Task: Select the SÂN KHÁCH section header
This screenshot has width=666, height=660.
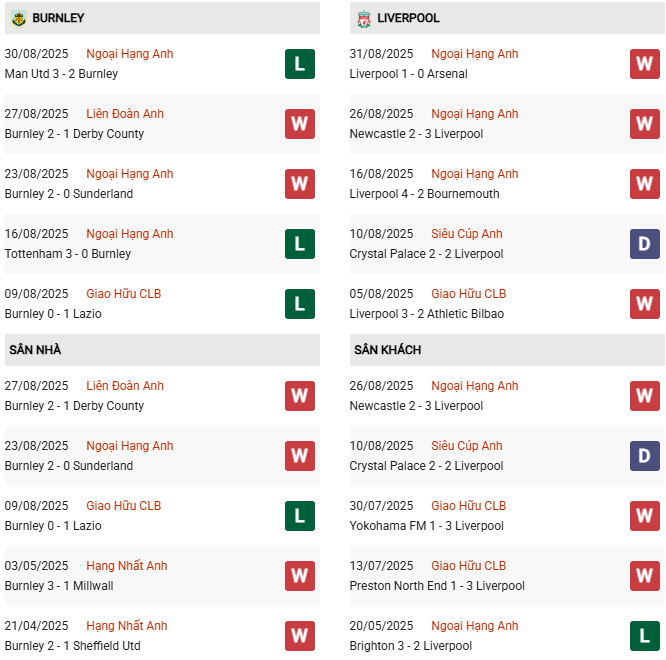Action: pos(387,350)
